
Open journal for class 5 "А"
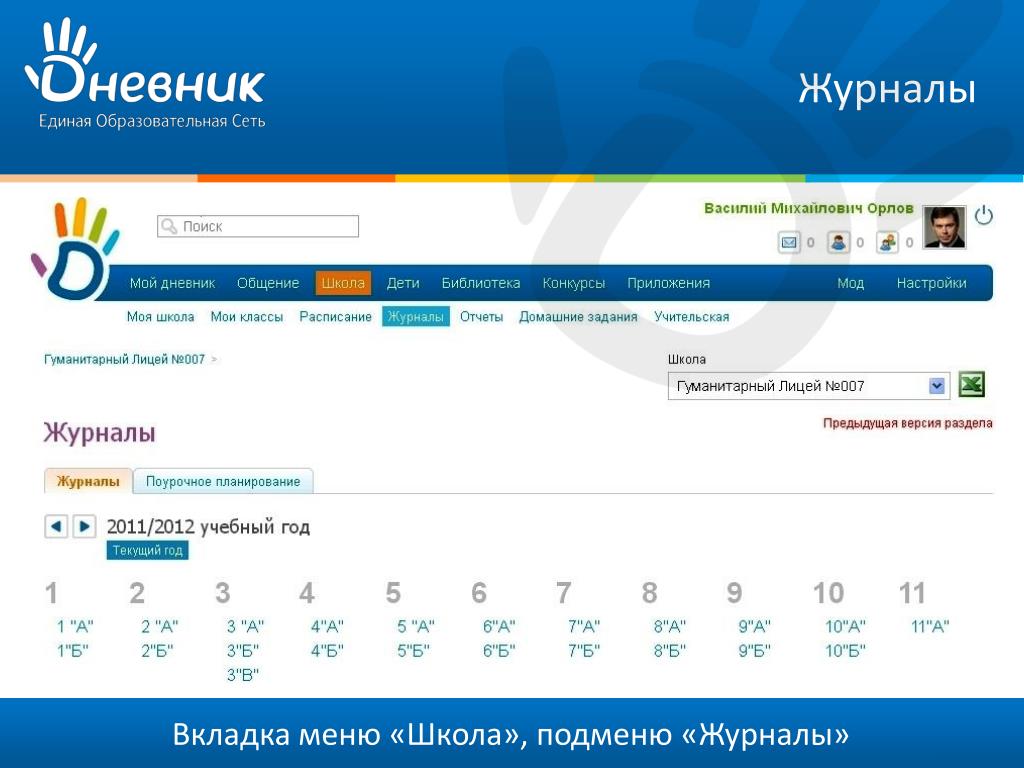[x=416, y=626]
